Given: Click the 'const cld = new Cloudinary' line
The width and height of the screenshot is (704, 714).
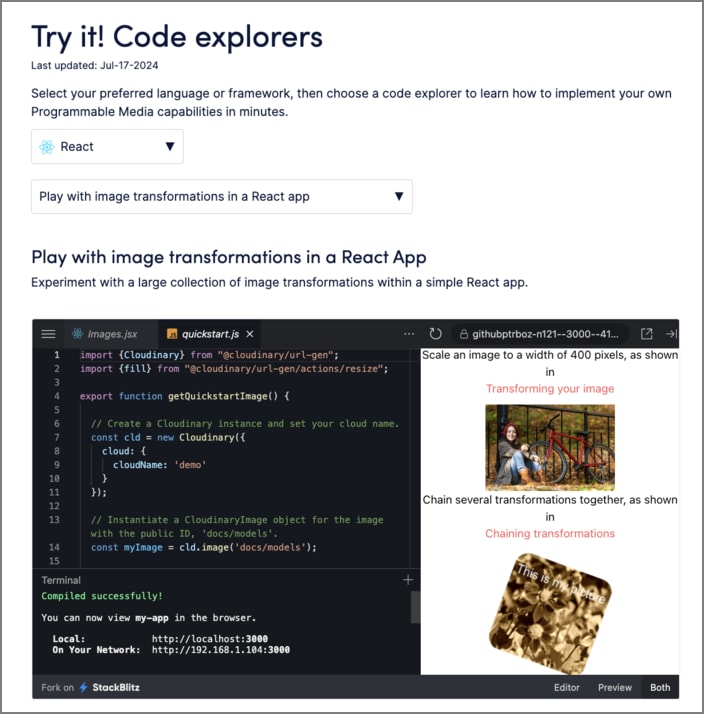Looking at the screenshot, I should coord(168,438).
